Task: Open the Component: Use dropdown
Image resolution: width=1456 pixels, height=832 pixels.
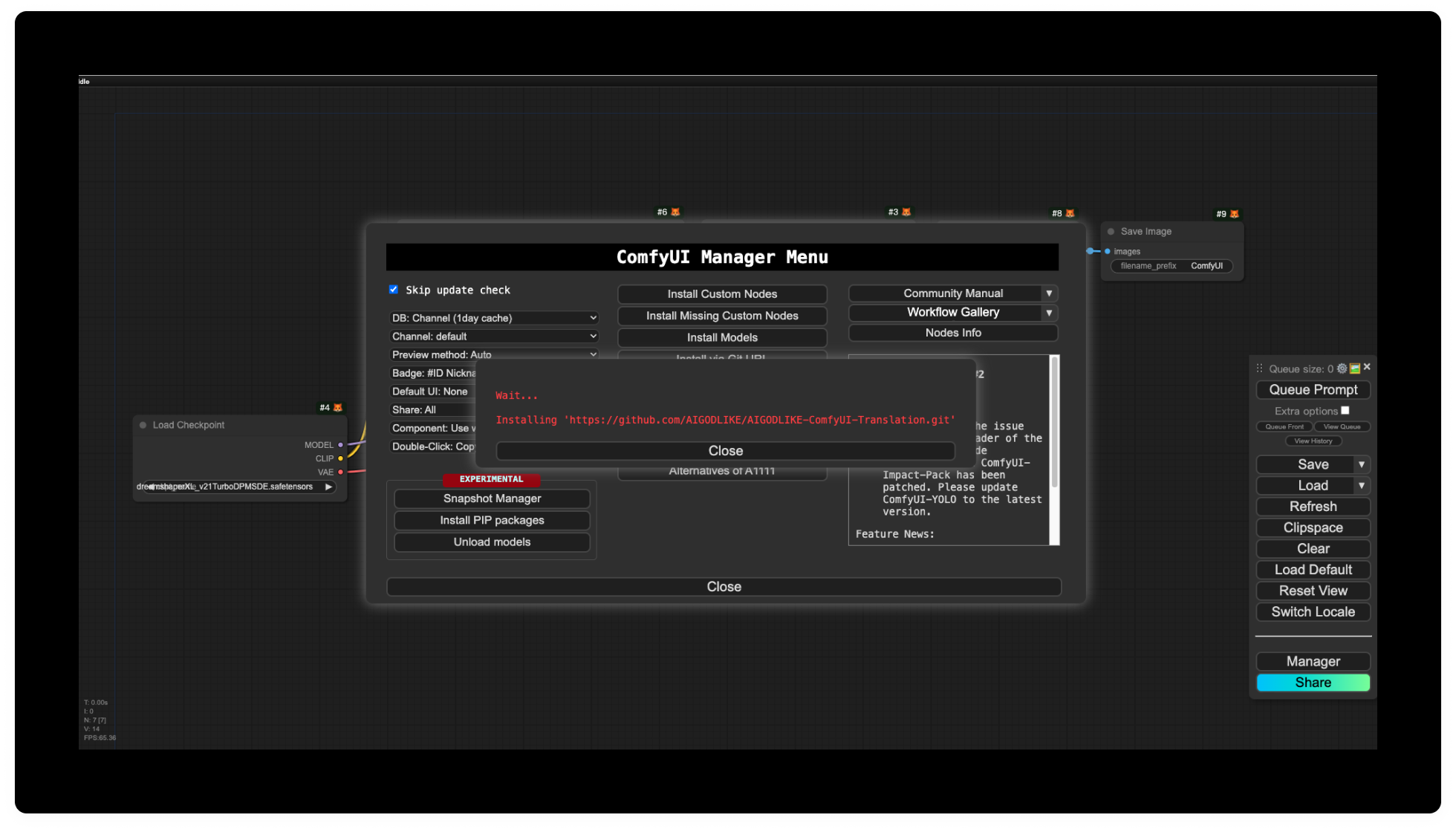Action: coord(433,428)
